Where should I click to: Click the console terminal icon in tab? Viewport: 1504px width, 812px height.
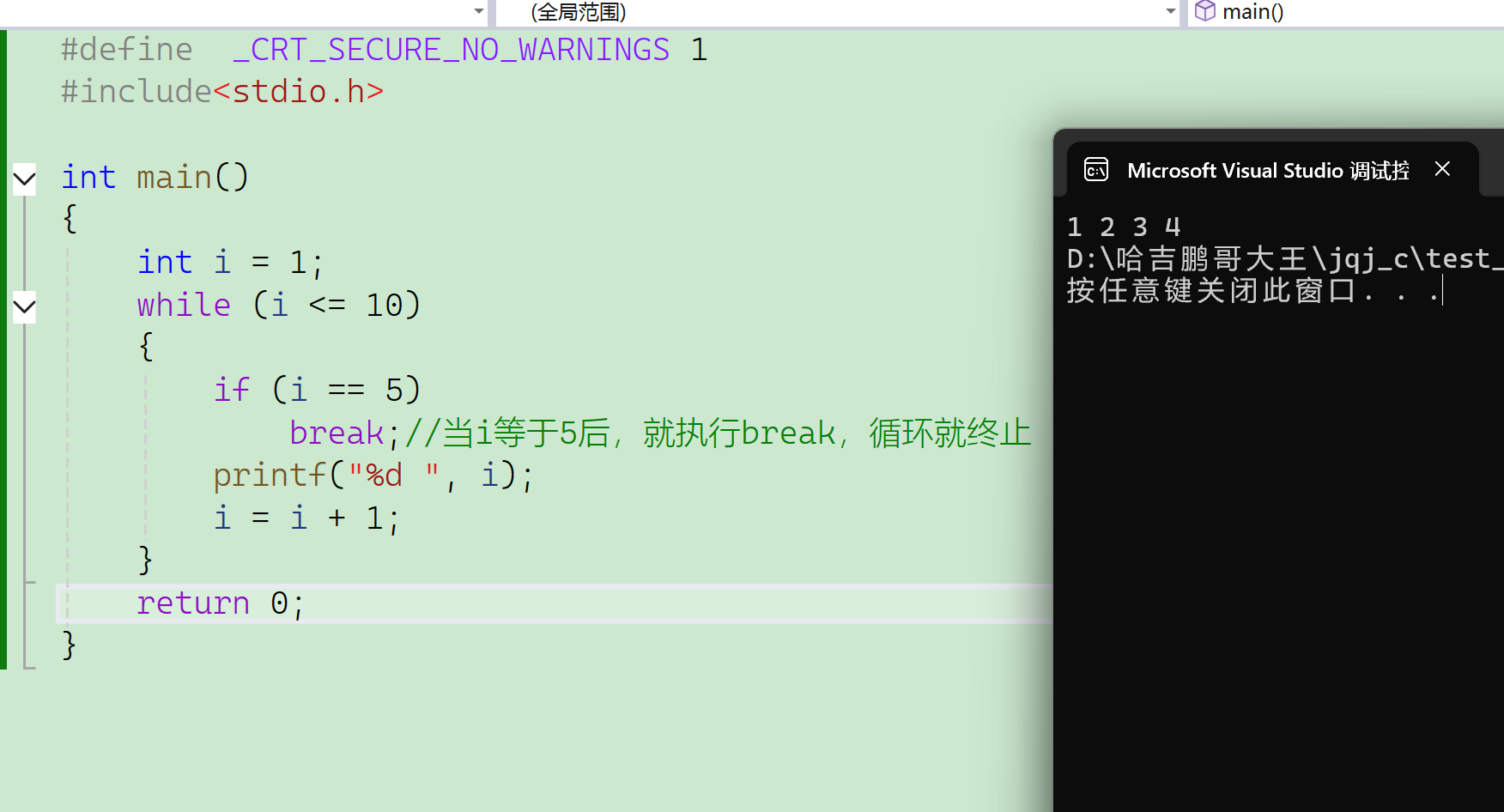pos(1096,169)
